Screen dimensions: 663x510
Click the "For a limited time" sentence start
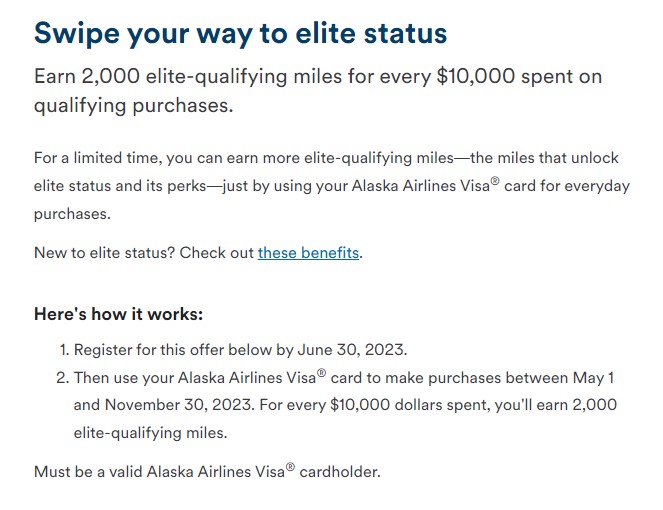98,158
